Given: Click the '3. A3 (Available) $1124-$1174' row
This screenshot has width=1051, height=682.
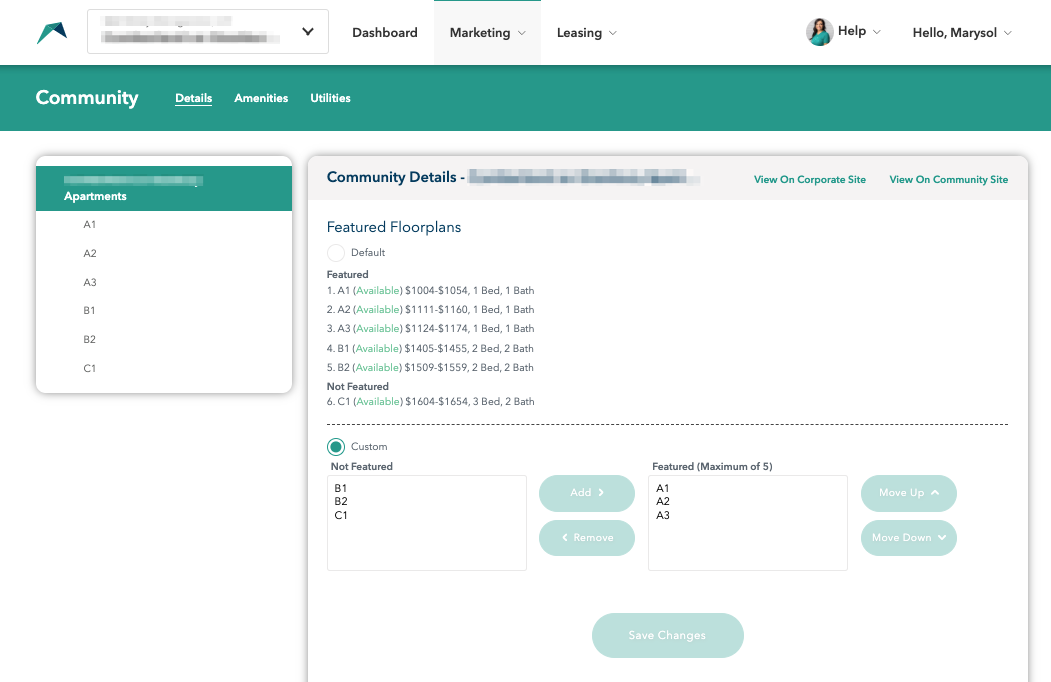Looking at the screenshot, I should [x=430, y=329].
